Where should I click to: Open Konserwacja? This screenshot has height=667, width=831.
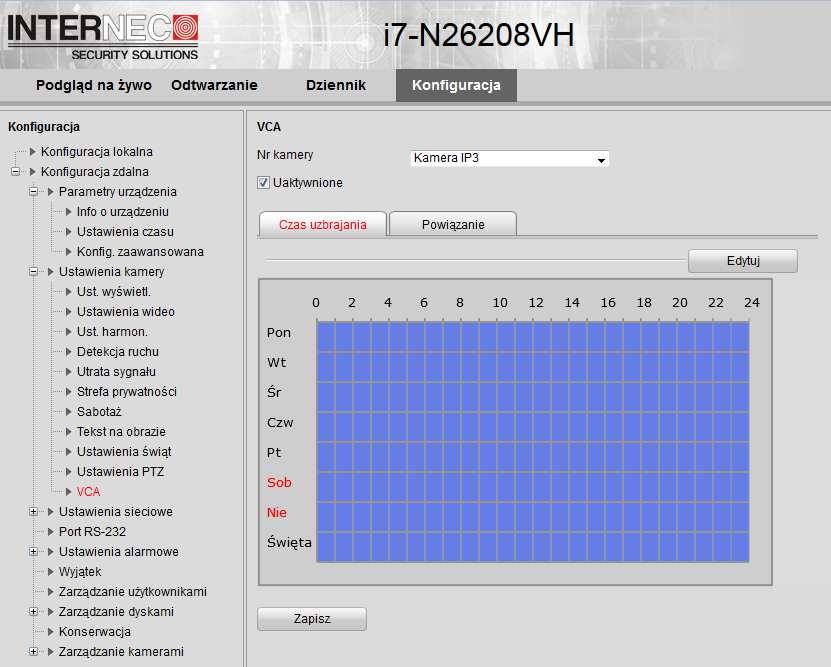click(94, 632)
